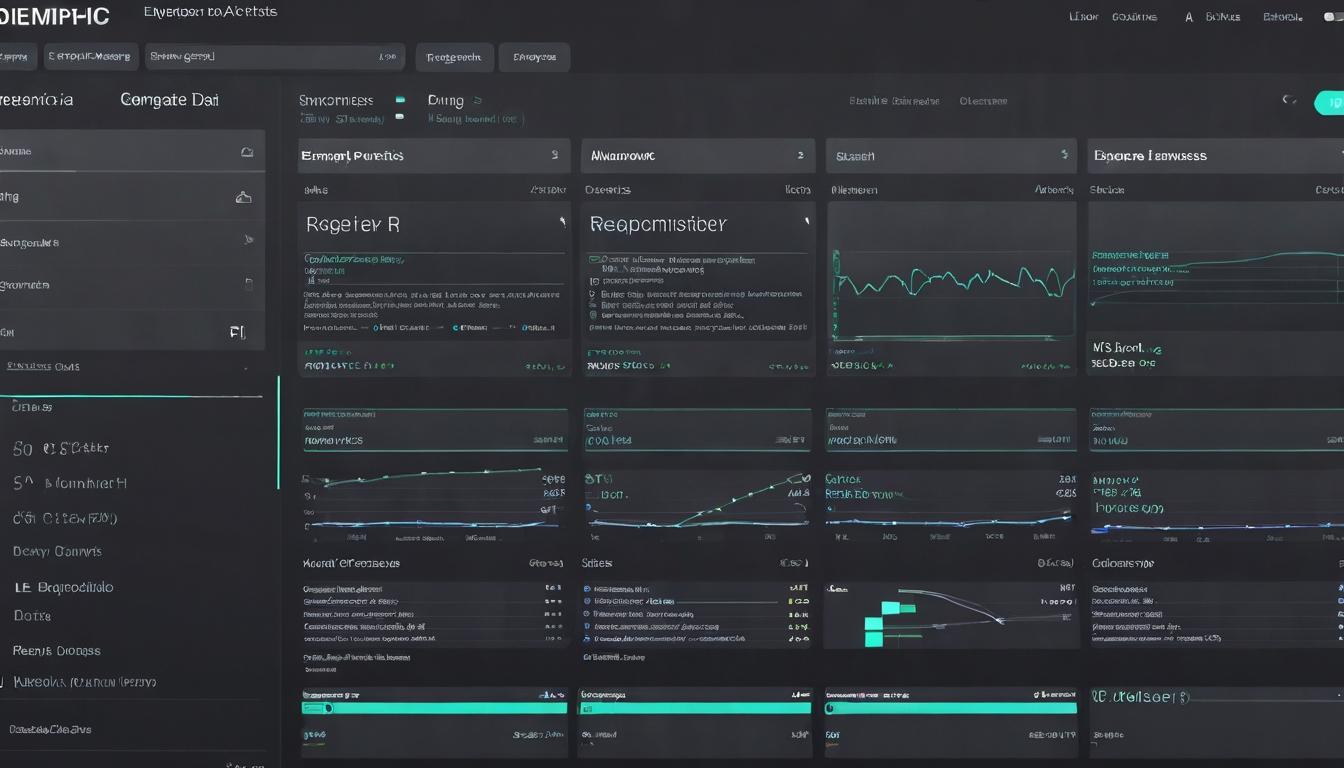This screenshot has height=768, width=1344.
Task: Switch to the 'Comgate Dai' tab
Action: [x=169, y=100]
